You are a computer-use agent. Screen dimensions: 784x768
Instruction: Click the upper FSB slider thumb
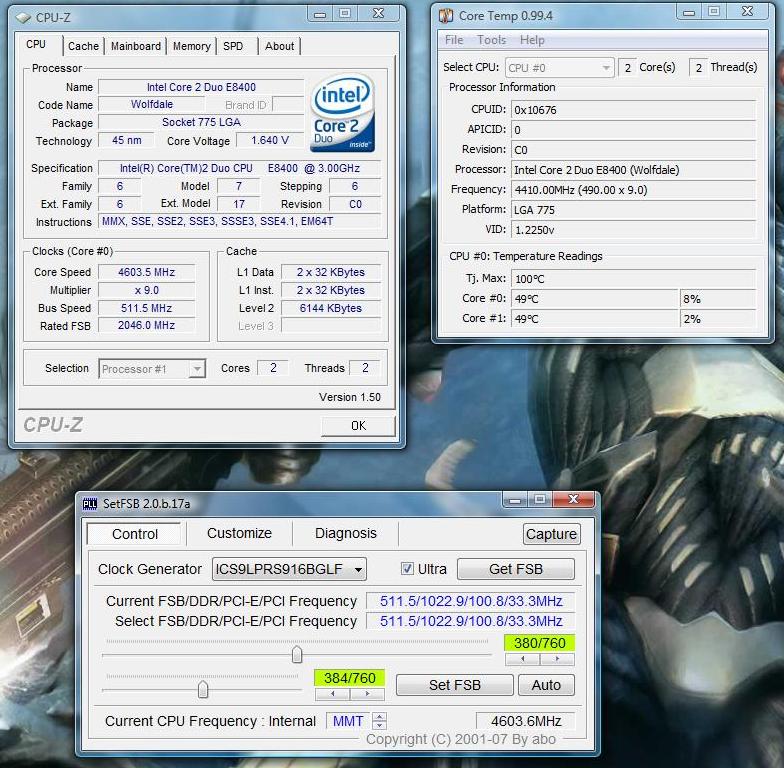[297, 654]
